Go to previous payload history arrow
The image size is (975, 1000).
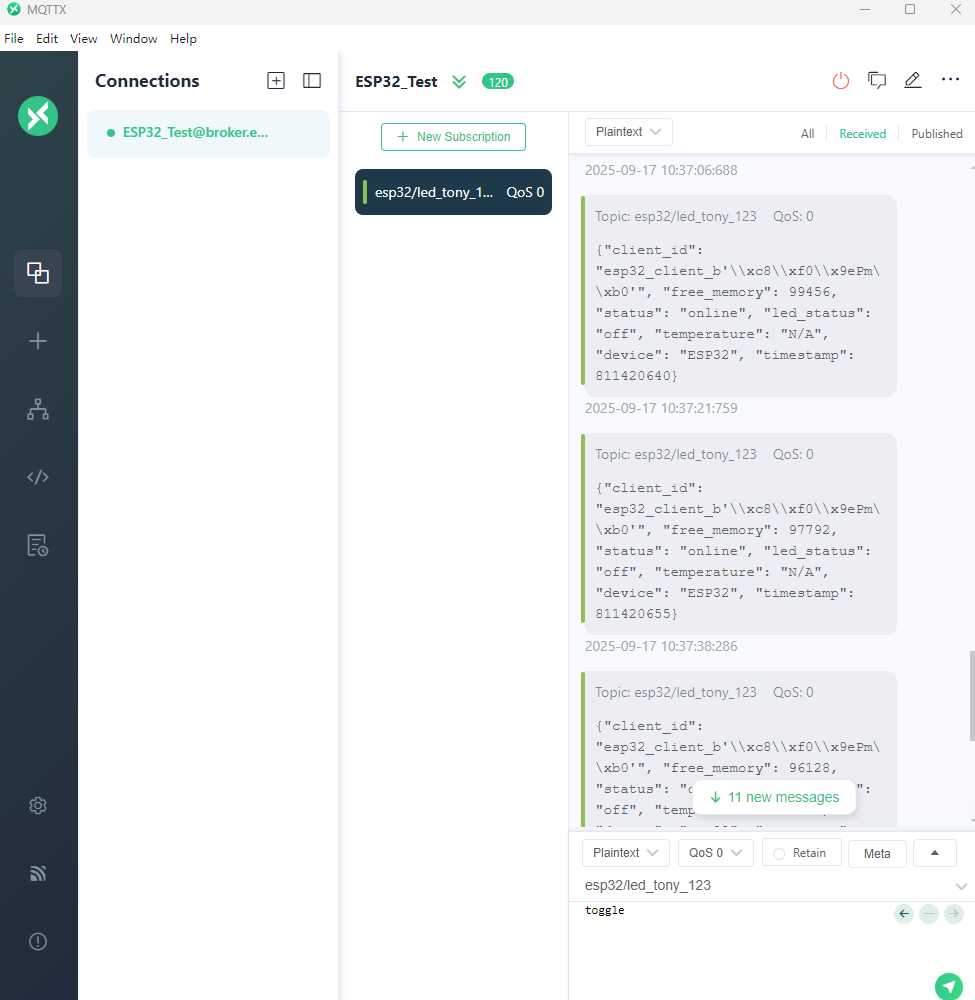(x=904, y=914)
